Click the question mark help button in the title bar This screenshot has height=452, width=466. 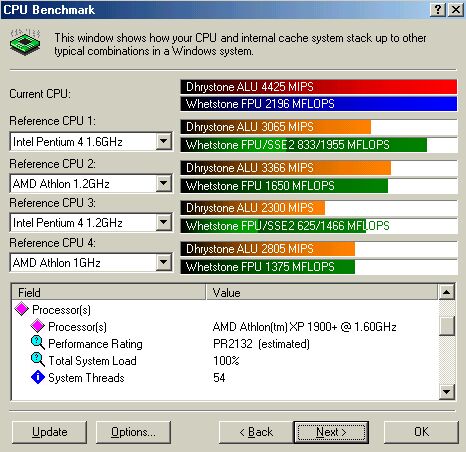click(x=438, y=9)
